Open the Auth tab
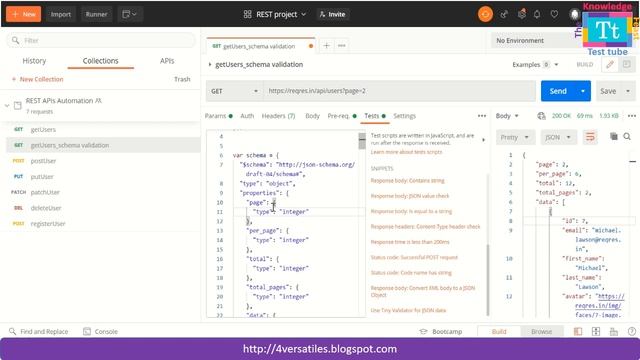 click(247, 116)
